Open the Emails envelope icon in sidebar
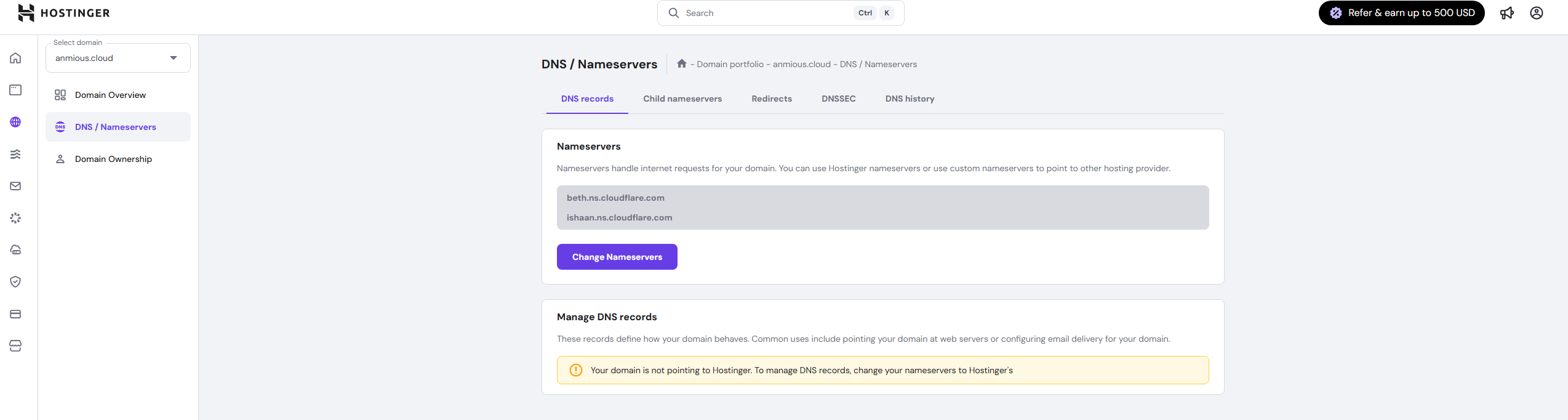 point(15,186)
